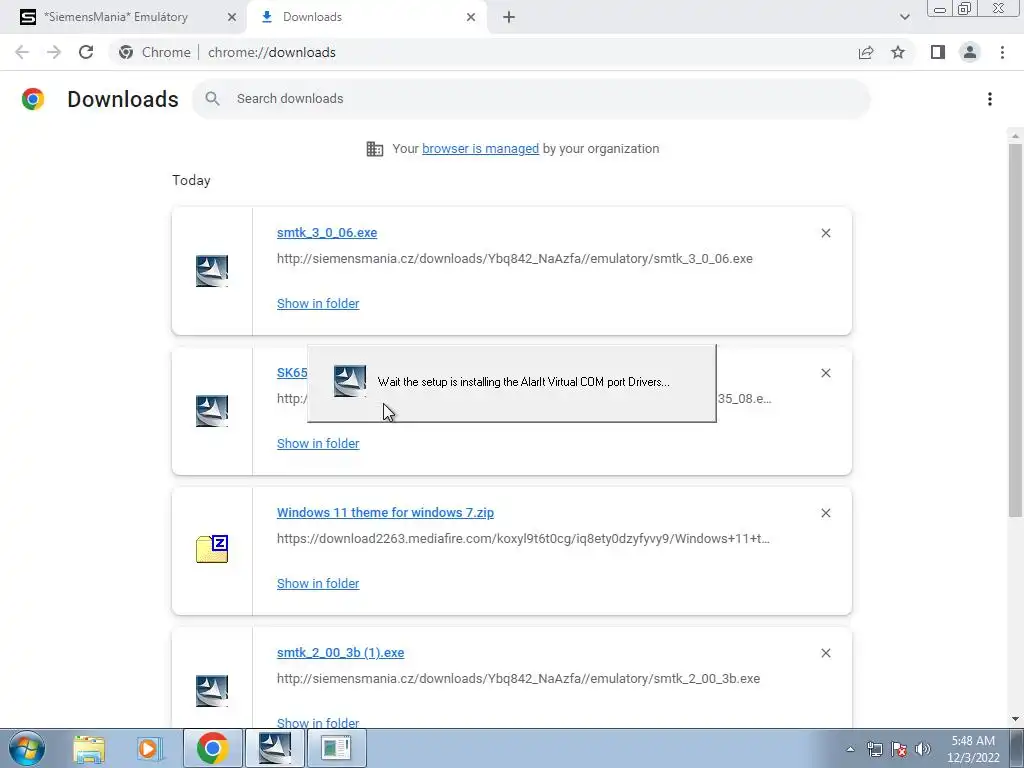Image resolution: width=1024 pixels, height=768 pixels.
Task: Reload the page using the refresh icon
Action: (86, 52)
